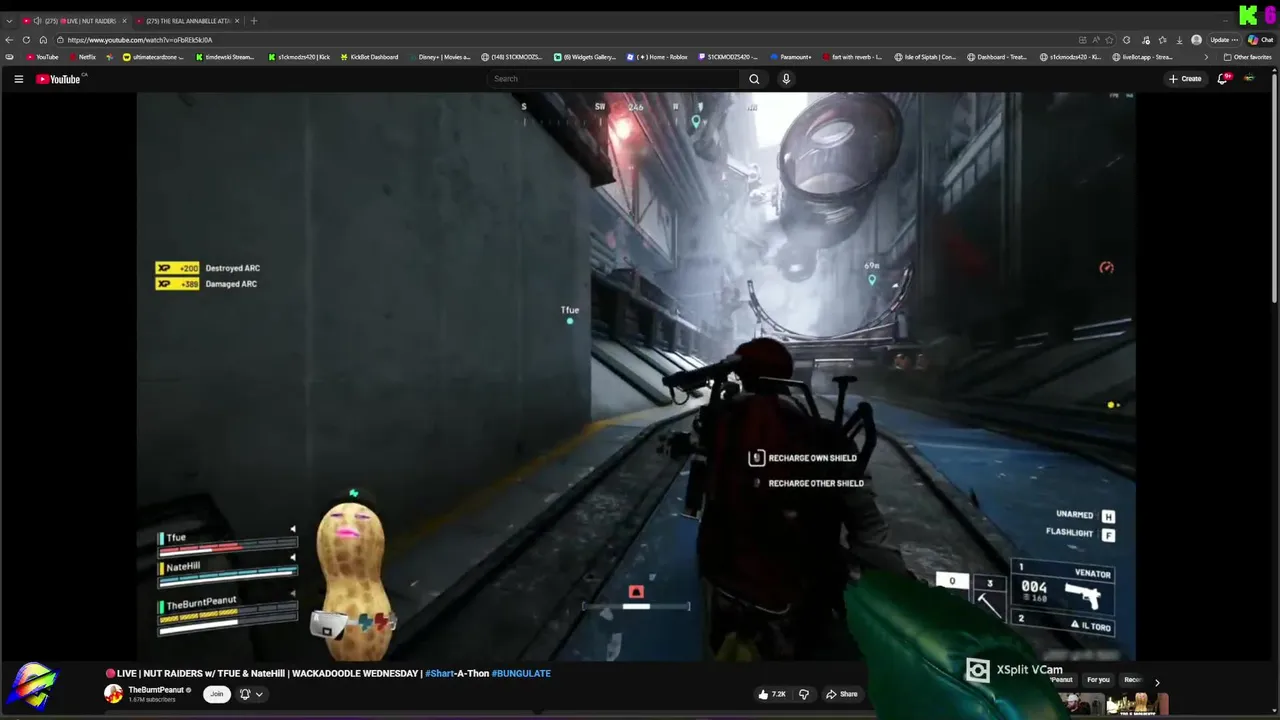The width and height of the screenshot is (1280, 720).
Task: Open the Widgets Gallery bookmark
Action: tap(585, 57)
